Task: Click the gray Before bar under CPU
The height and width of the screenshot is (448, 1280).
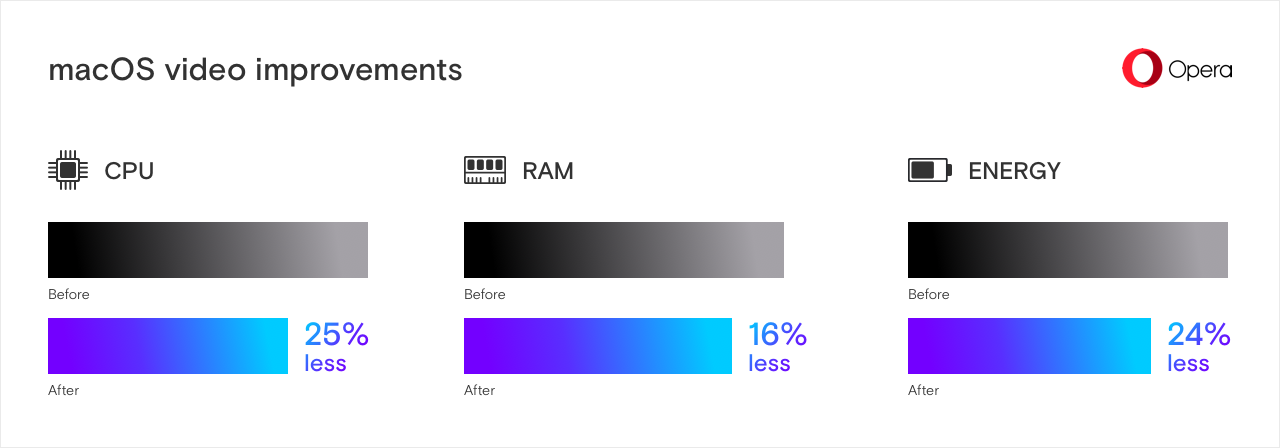Action: (x=208, y=250)
